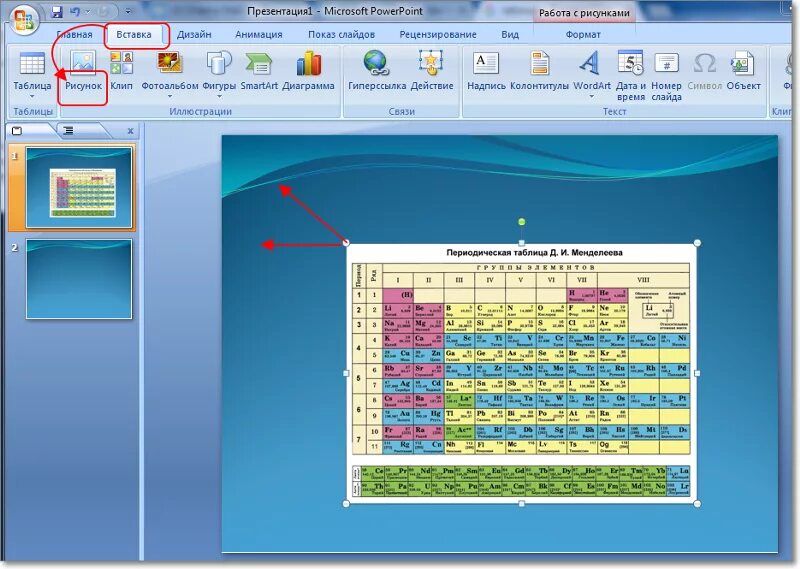
Task: Insert a SmartArt graphic
Action: click(x=259, y=71)
